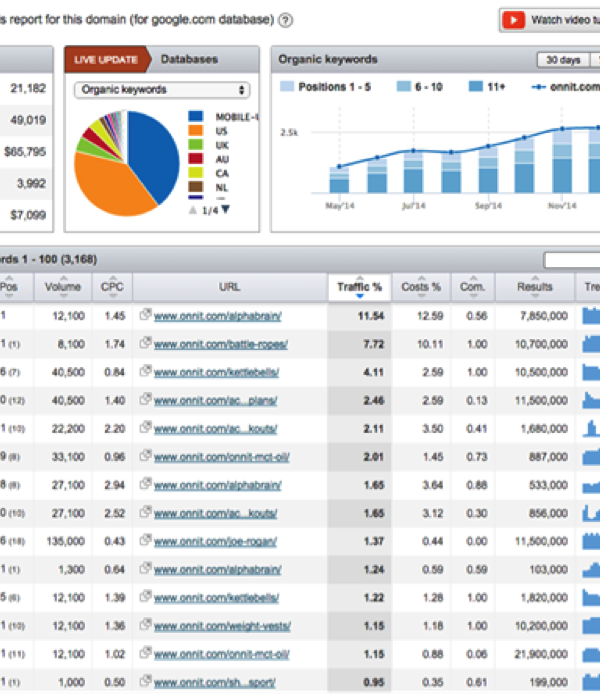The image size is (600, 694).
Task: Sort table by Traffic % column
Action: [x=359, y=288]
